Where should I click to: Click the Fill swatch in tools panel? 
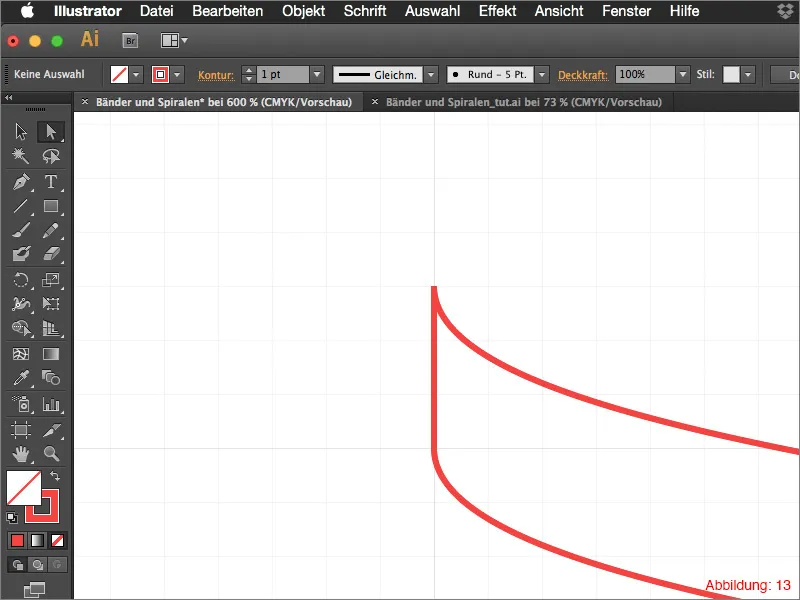[x=23, y=488]
